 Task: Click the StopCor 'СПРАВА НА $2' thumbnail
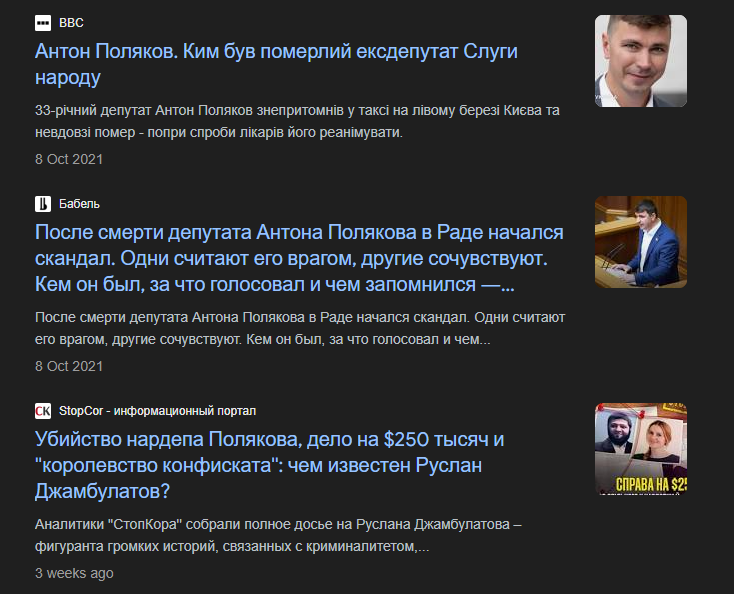coord(641,449)
